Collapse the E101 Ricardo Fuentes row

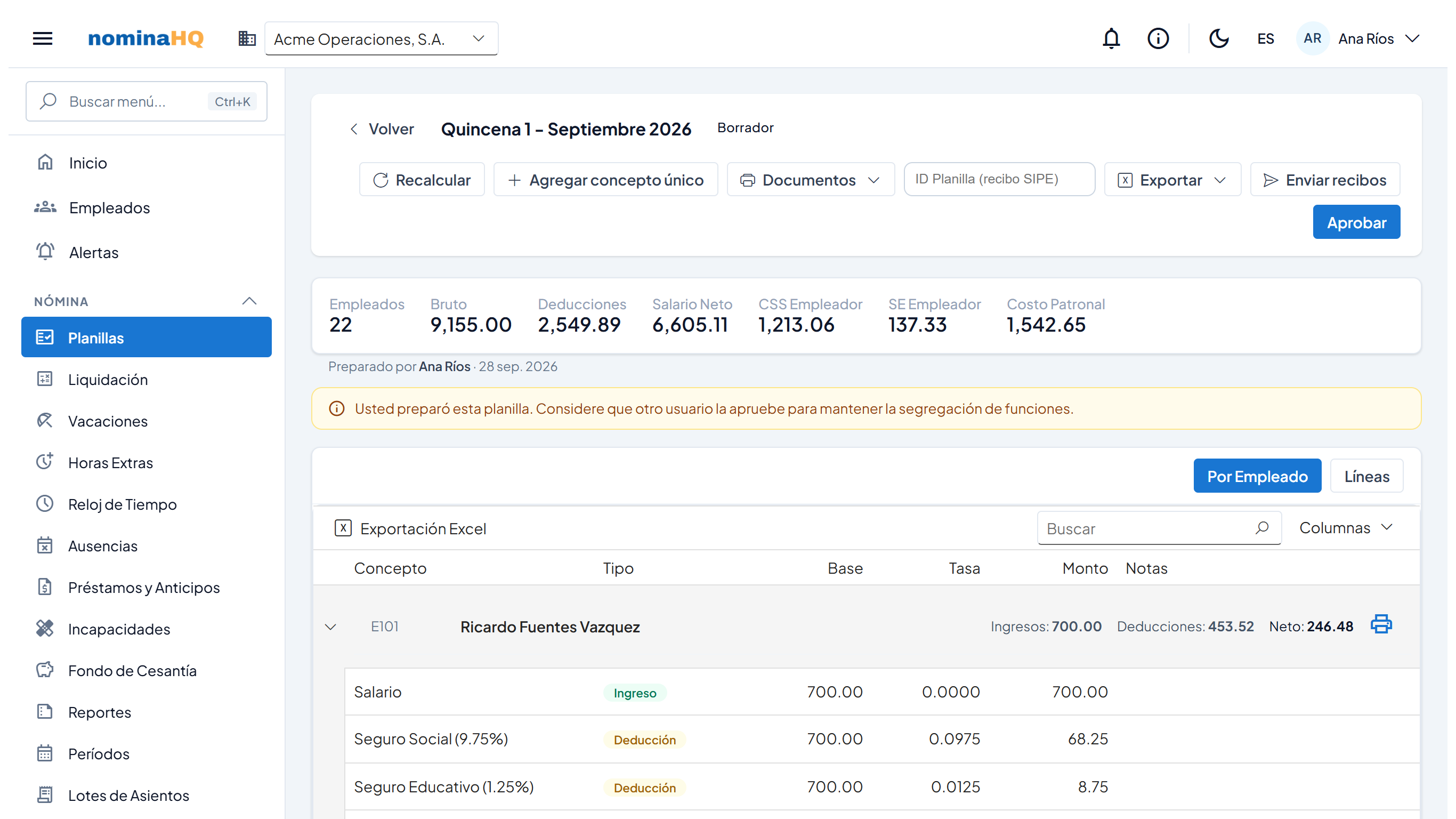[330, 627]
